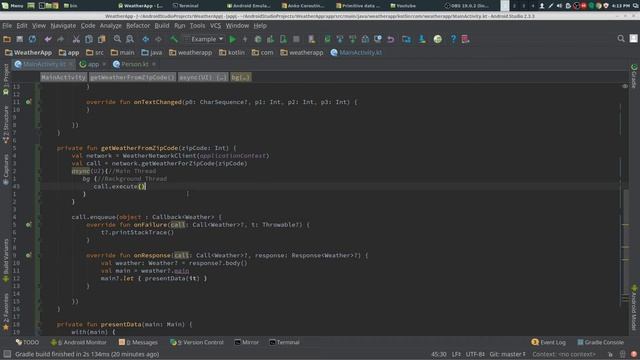Click the Revert purple arrow toolbar icon
This screenshot has height=360, width=640.
(x=391, y=39)
